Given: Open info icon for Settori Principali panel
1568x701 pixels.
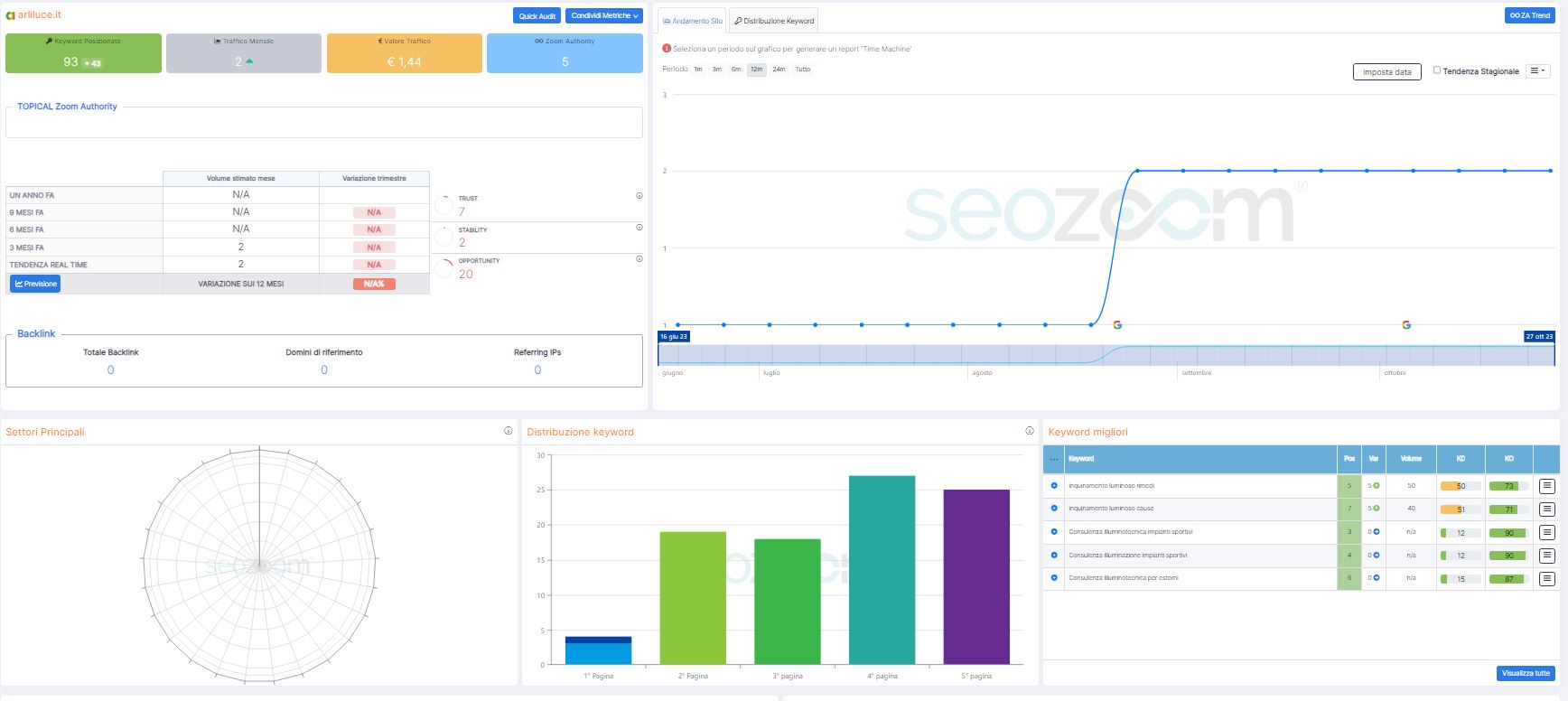Looking at the screenshot, I should pyautogui.click(x=509, y=431).
